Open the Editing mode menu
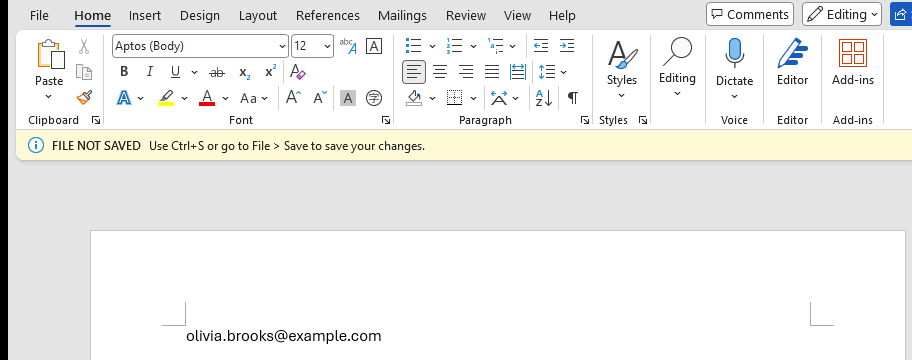This screenshot has width=912, height=360. 842,14
